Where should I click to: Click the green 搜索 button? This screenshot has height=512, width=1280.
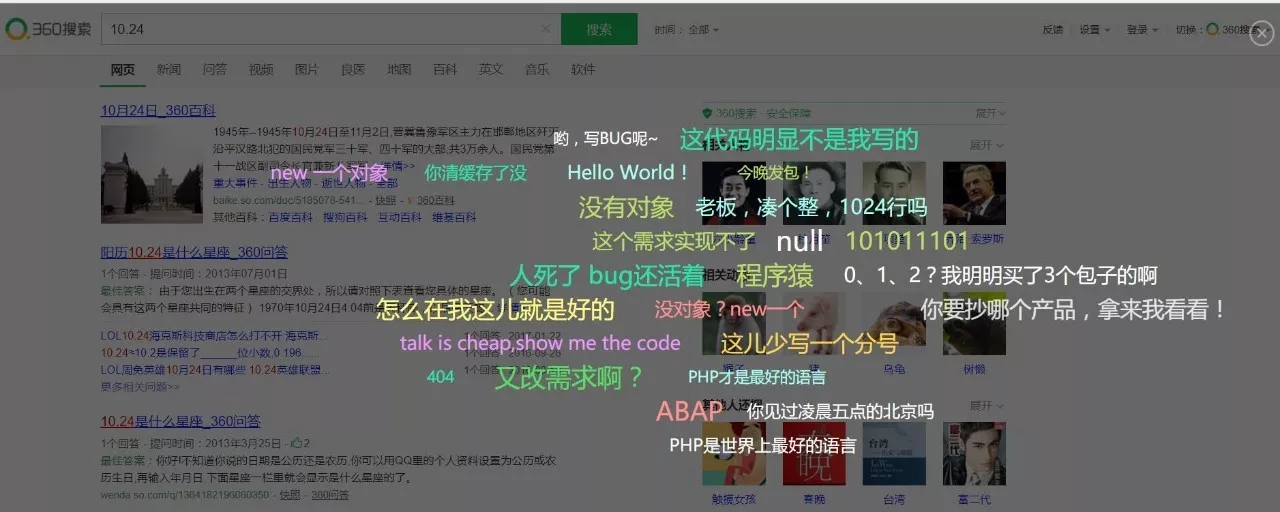coord(599,29)
